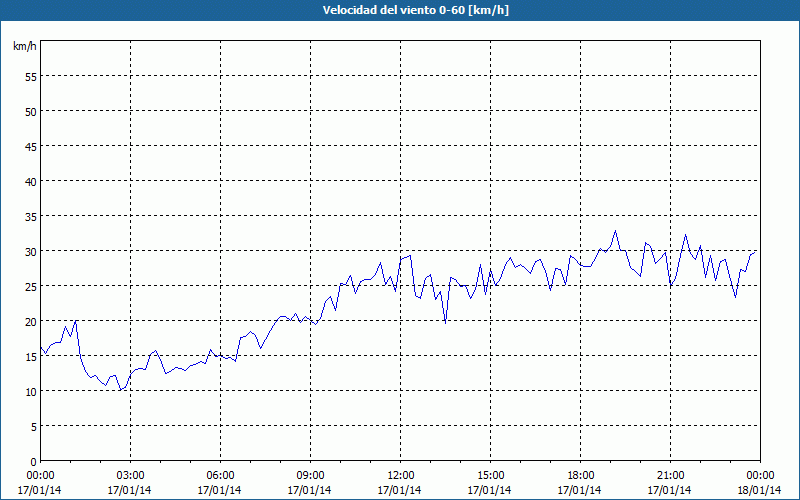Click the 55 y-axis label
Screen dimensions: 800x500
31,76
